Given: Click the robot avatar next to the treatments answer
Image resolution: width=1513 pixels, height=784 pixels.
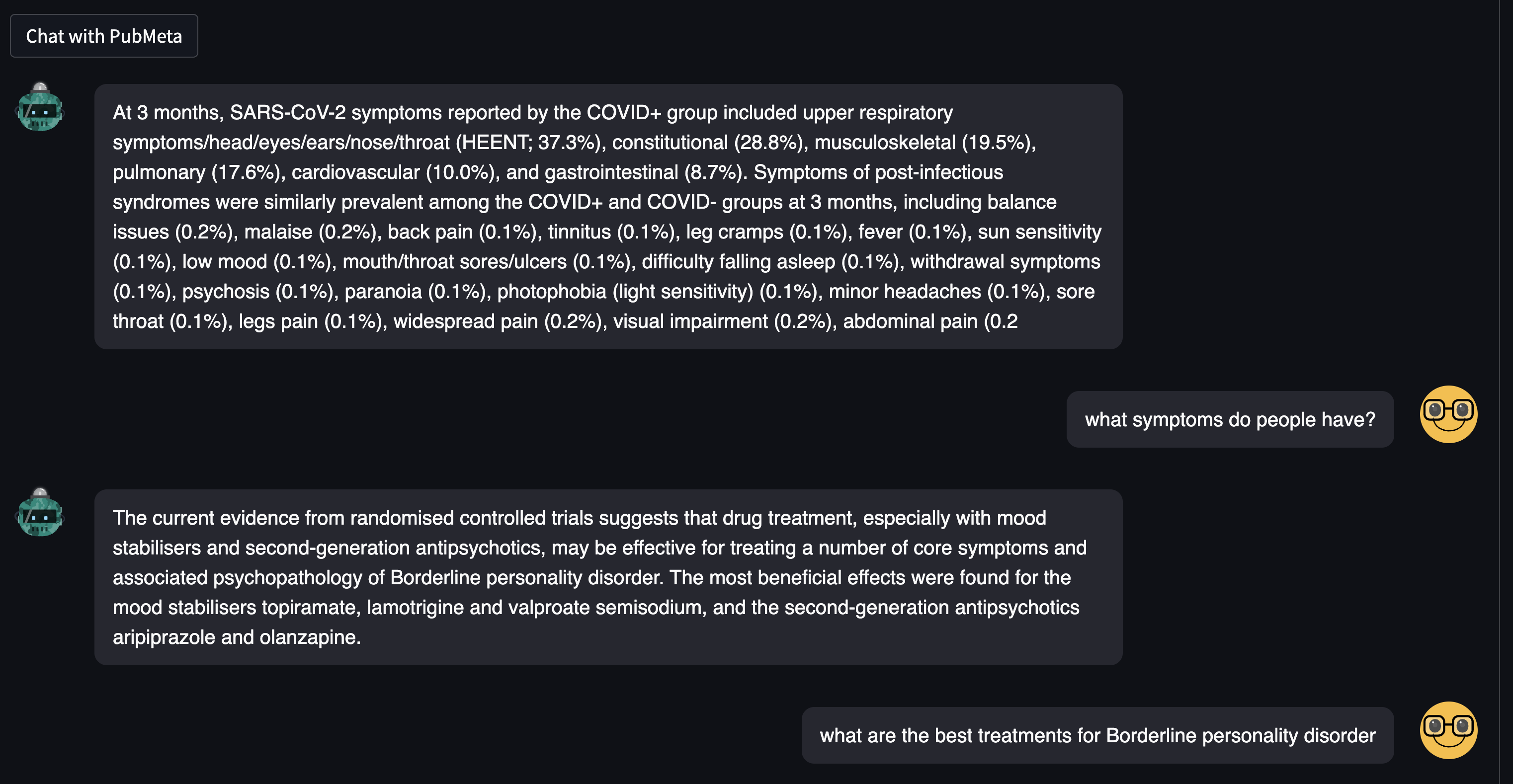Looking at the screenshot, I should pos(39,516).
